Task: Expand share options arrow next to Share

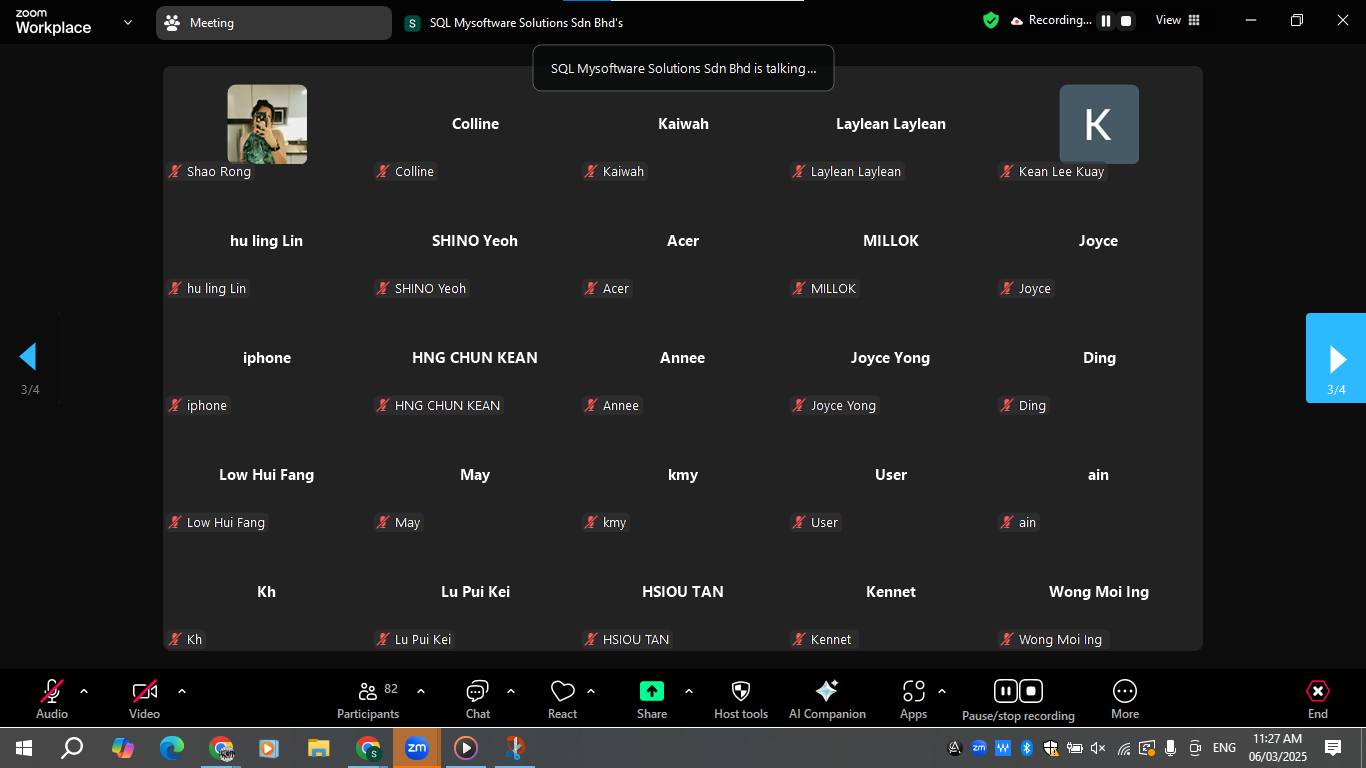Action: [x=689, y=691]
